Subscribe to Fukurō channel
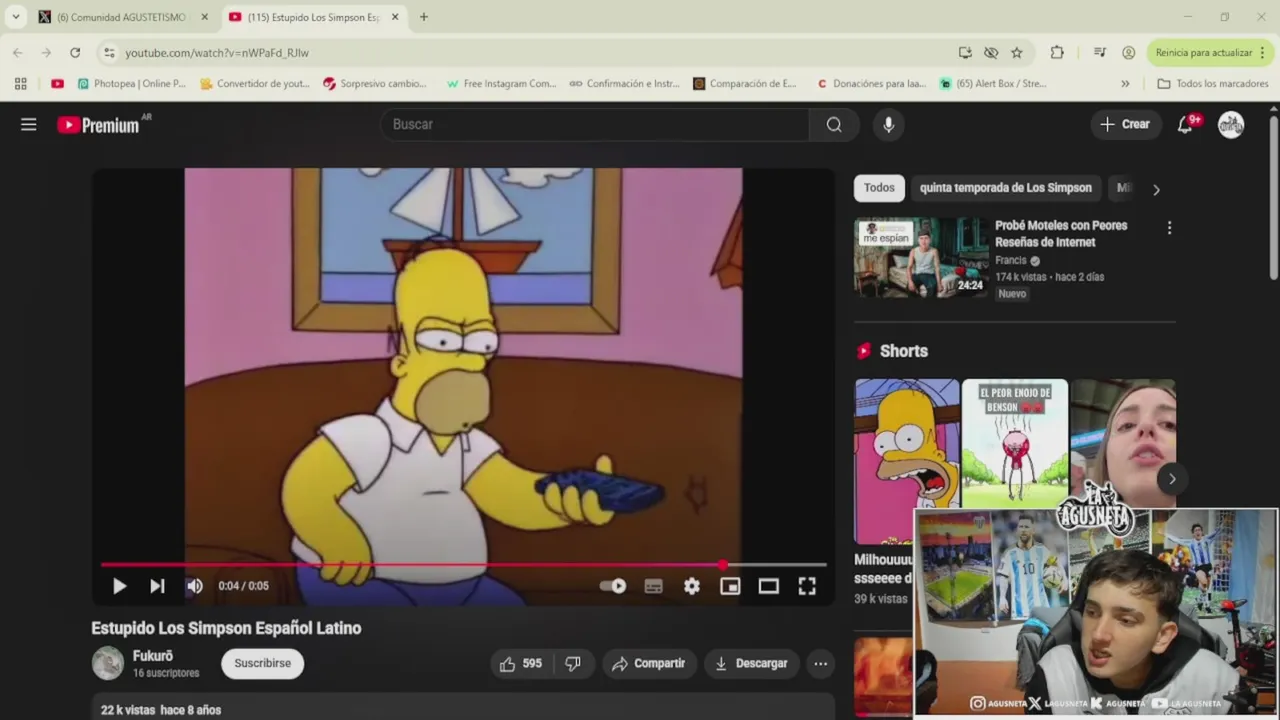1280x720 pixels. [262, 663]
